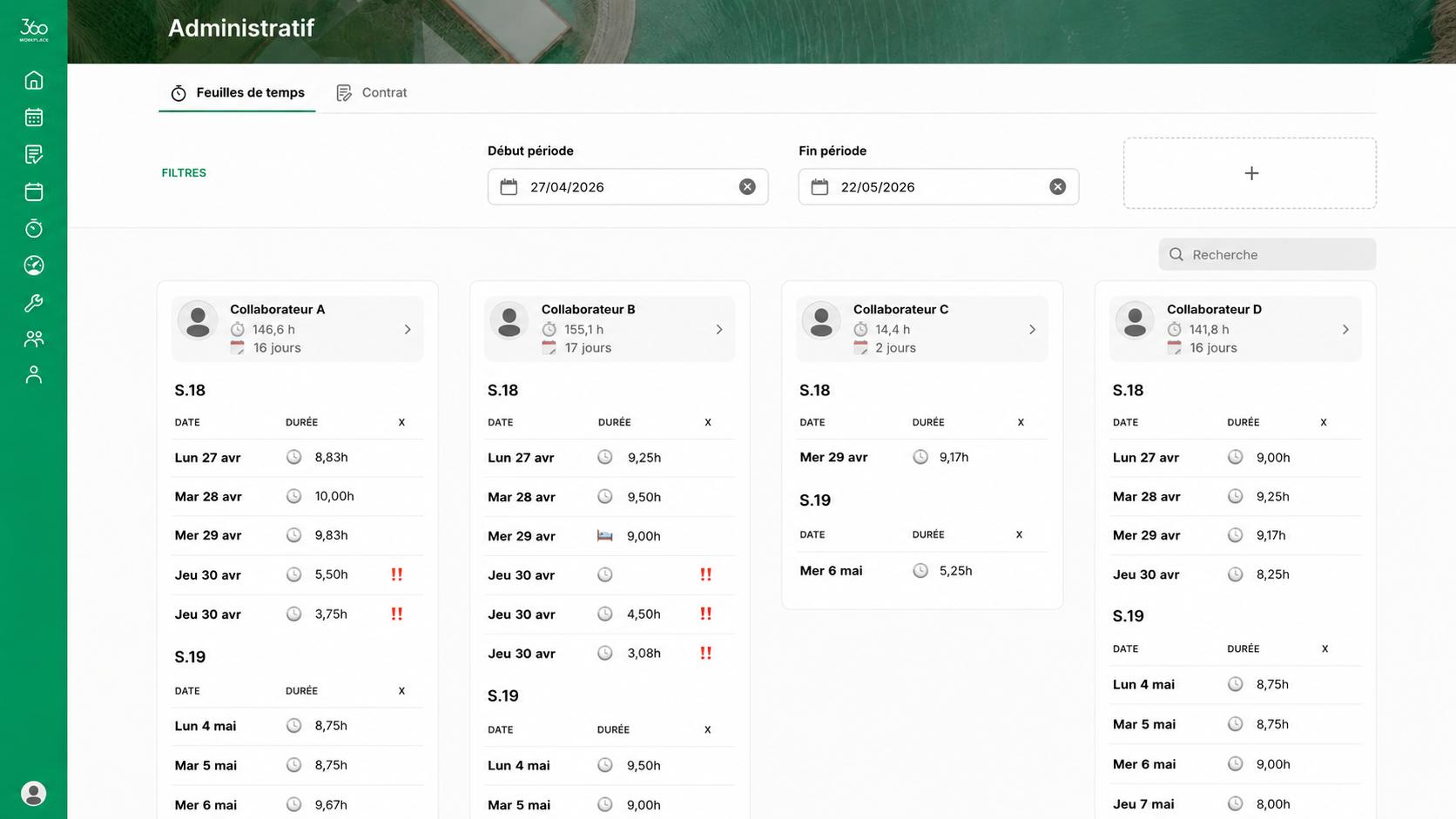
Task: Click X column header in Collaborateur C S.19
Action: (1019, 534)
